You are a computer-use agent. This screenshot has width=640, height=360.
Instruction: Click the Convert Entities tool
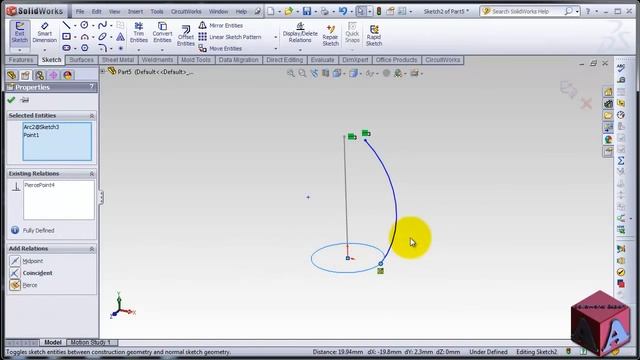[x=162, y=32]
